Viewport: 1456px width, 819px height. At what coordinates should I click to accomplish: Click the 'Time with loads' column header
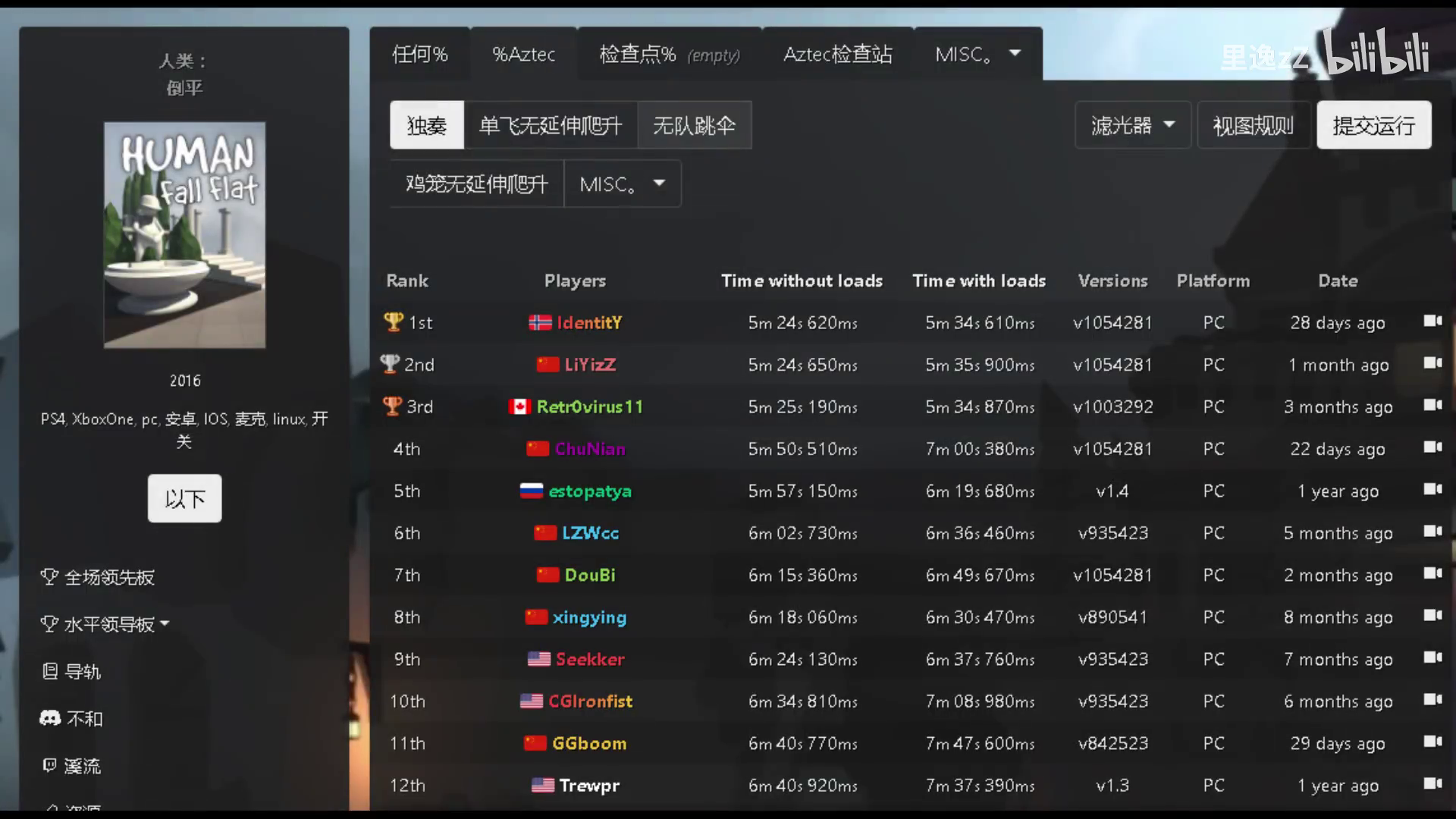pyautogui.click(x=979, y=281)
